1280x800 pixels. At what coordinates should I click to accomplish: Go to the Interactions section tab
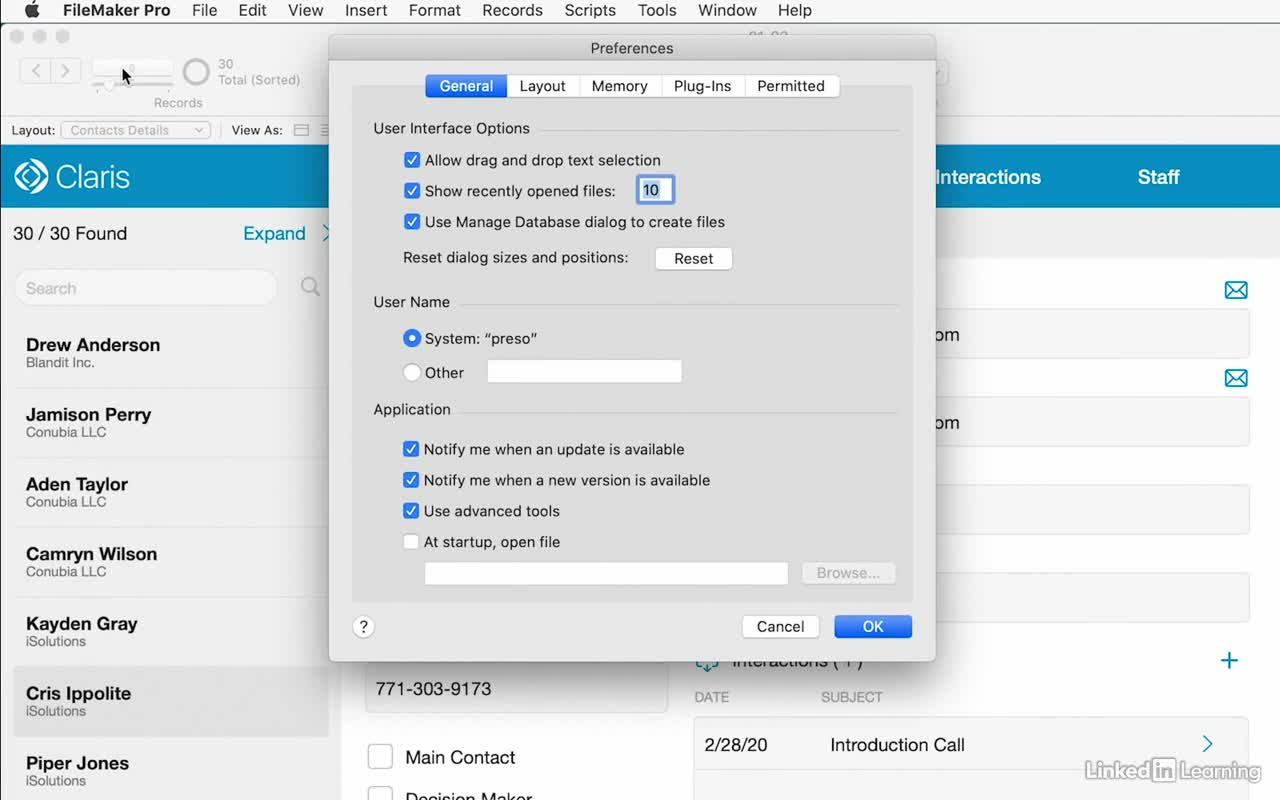pyautogui.click(x=988, y=177)
